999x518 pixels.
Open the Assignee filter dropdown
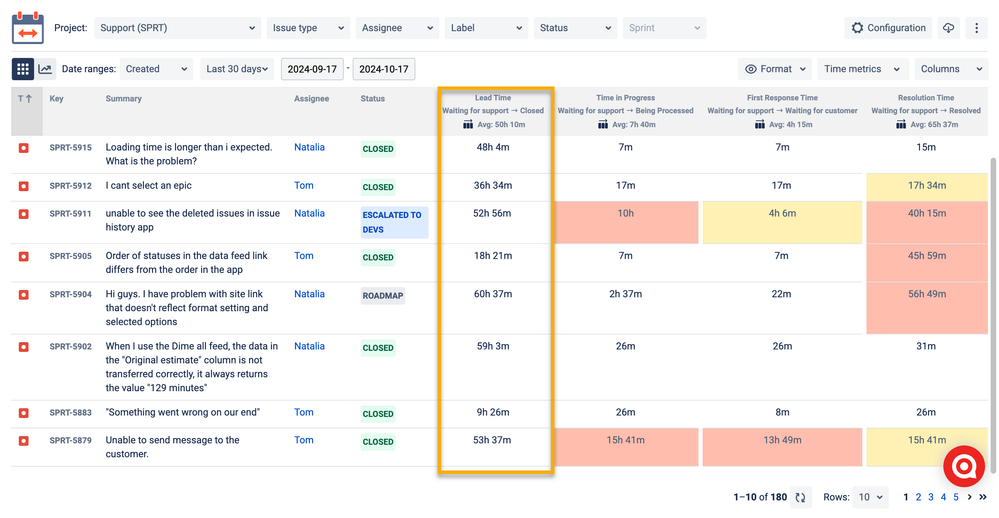396,28
